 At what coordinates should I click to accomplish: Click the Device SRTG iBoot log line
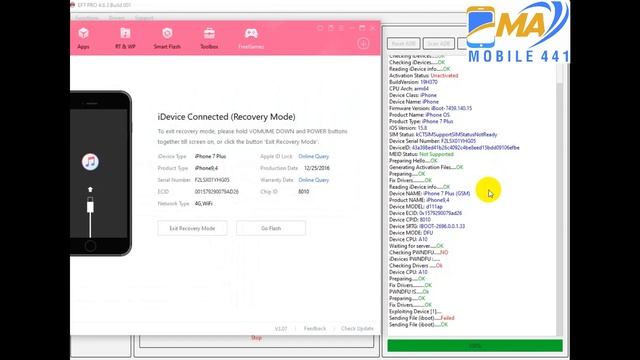coord(427,226)
